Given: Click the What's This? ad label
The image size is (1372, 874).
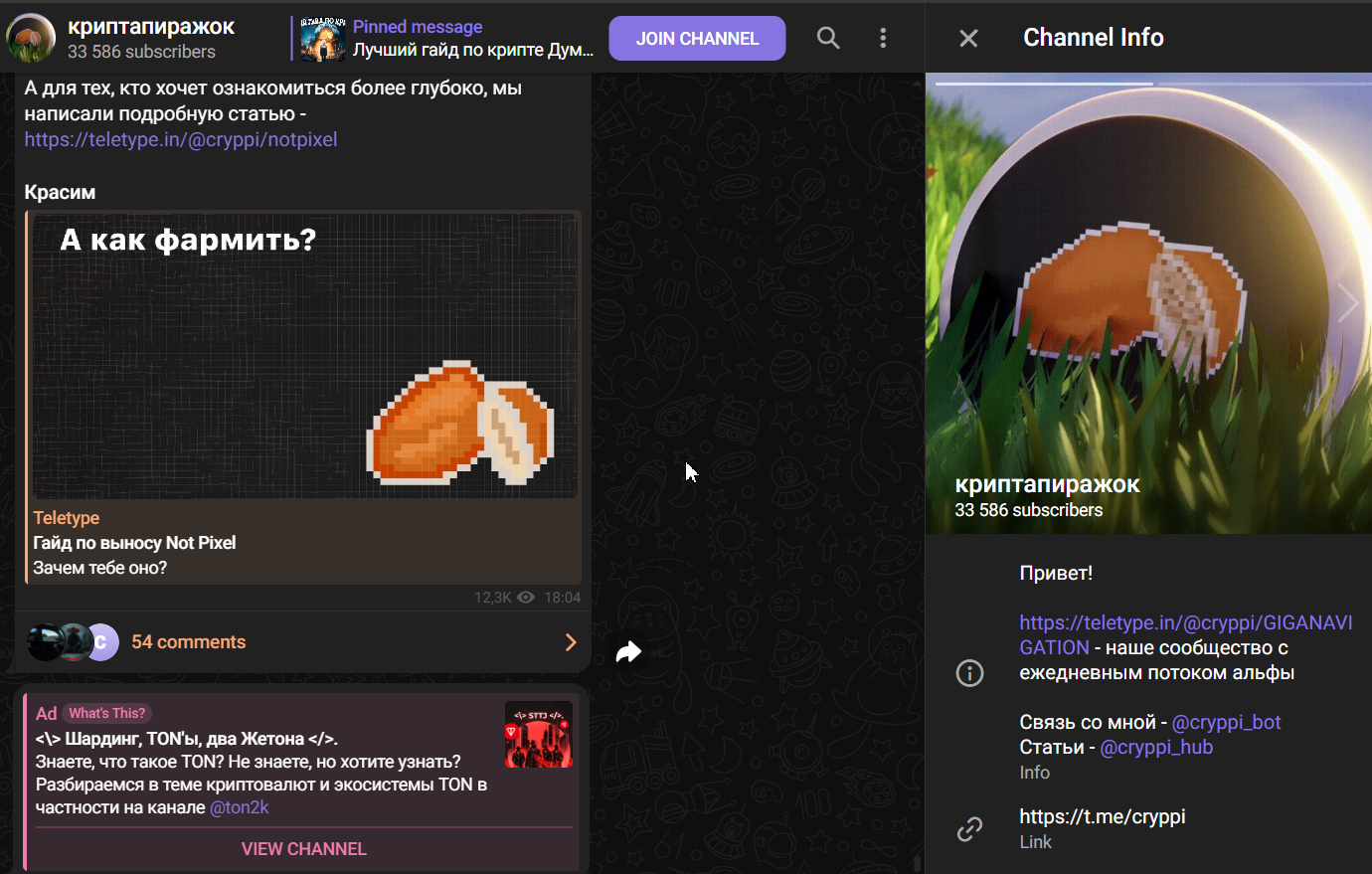Looking at the screenshot, I should (x=107, y=713).
